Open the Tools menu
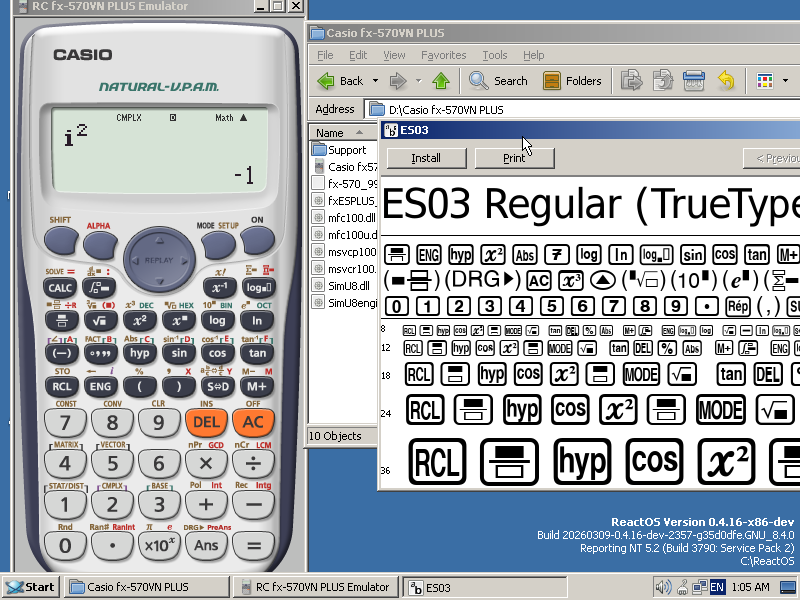 coord(495,55)
